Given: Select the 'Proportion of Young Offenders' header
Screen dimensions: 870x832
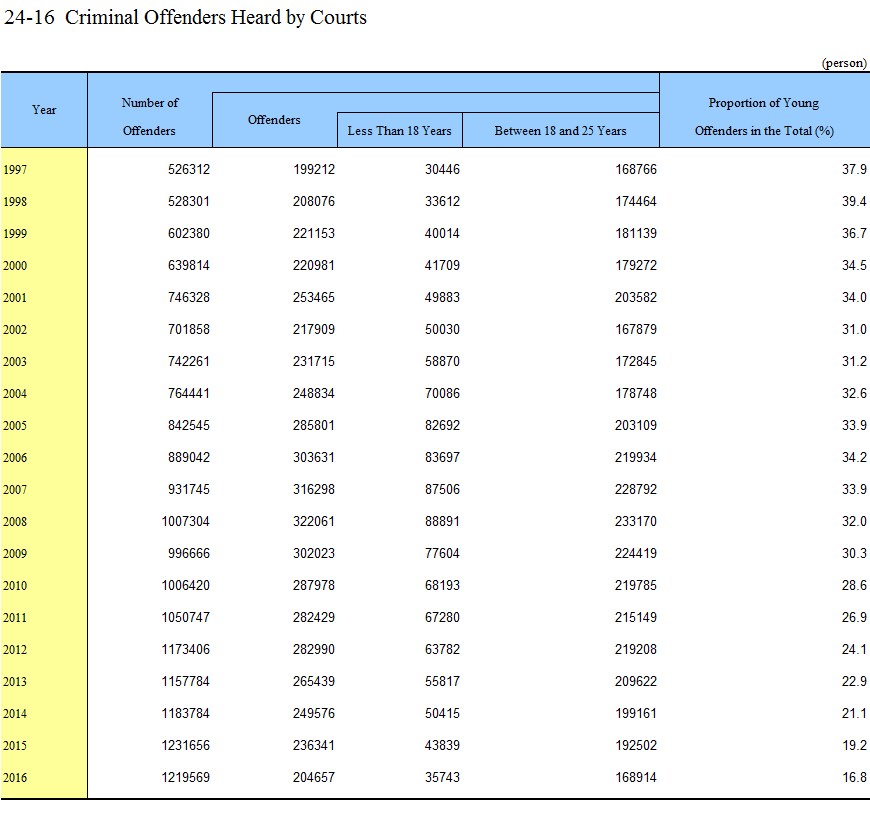Looking at the screenshot, I should click(763, 117).
